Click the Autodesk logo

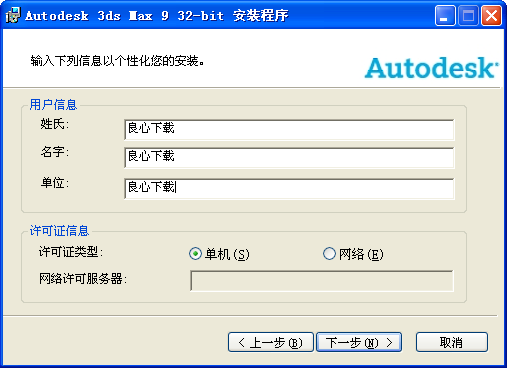pos(431,68)
